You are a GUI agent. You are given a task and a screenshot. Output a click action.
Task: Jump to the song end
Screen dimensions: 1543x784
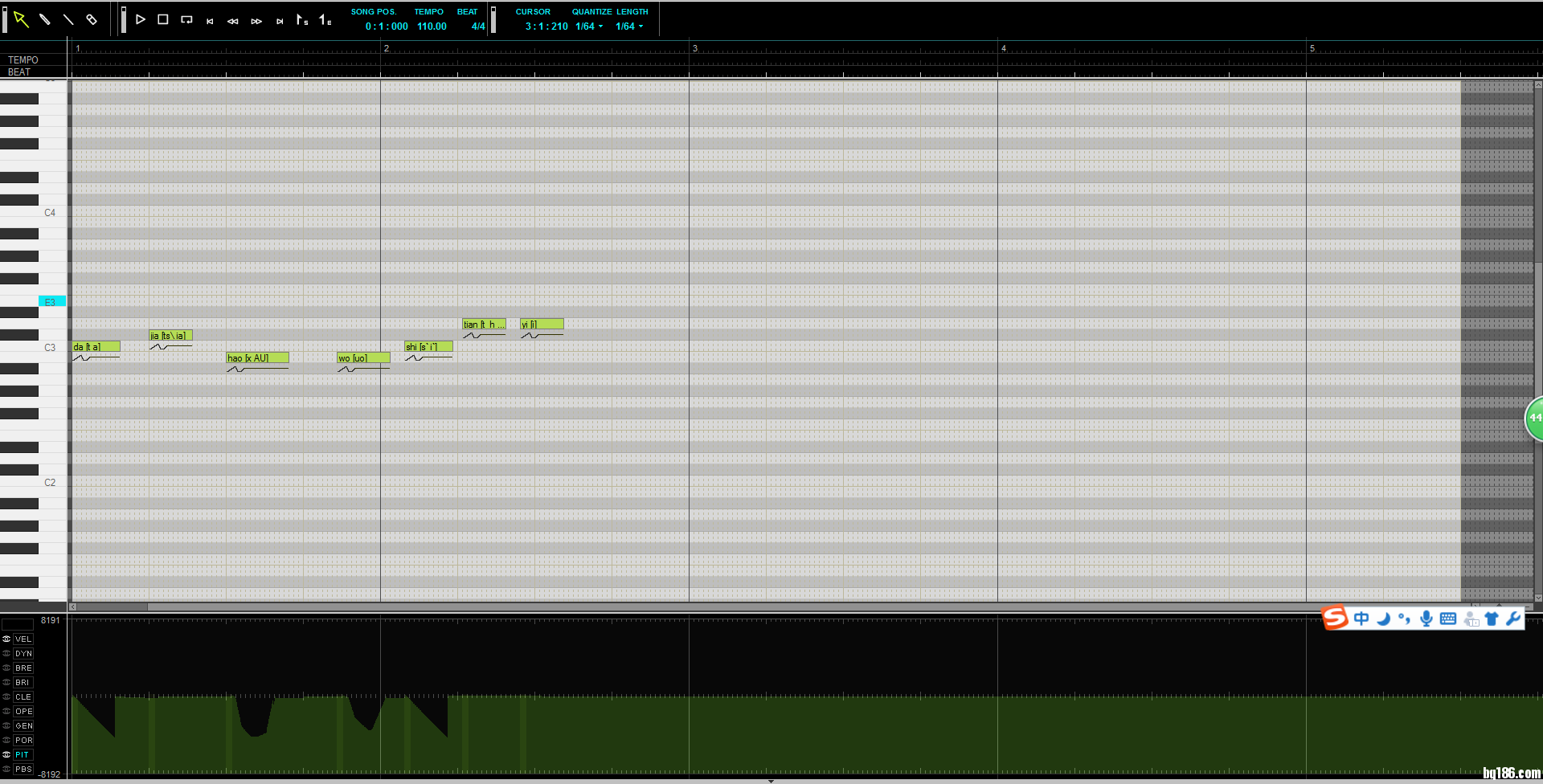280,21
